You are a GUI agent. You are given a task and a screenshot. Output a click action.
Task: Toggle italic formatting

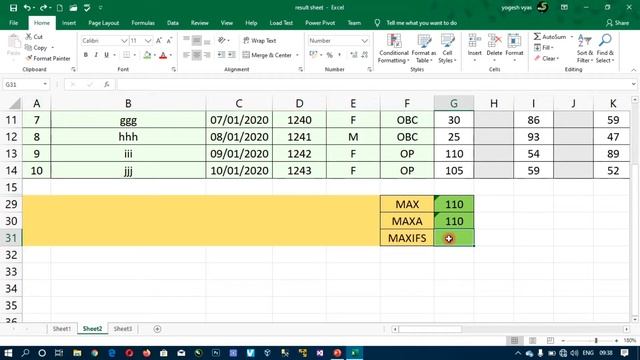tap(96, 55)
